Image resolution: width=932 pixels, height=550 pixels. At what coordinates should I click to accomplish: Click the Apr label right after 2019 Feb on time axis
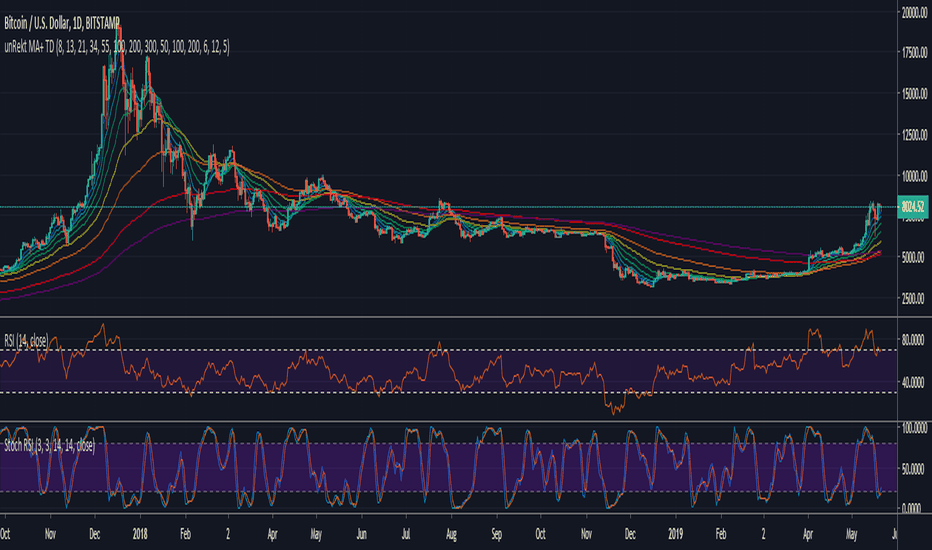[x=808, y=534]
